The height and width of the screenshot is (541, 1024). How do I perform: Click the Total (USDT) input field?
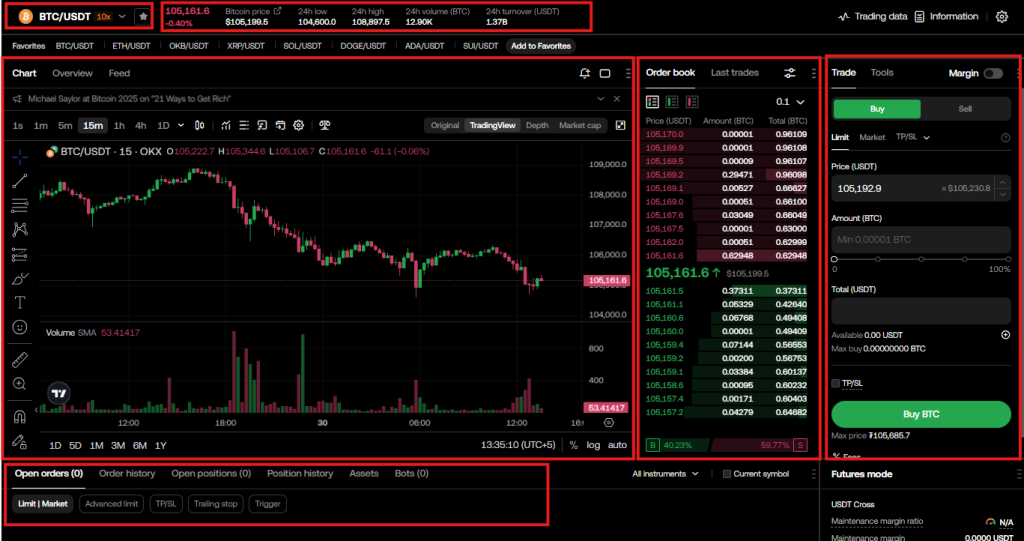point(921,311)
